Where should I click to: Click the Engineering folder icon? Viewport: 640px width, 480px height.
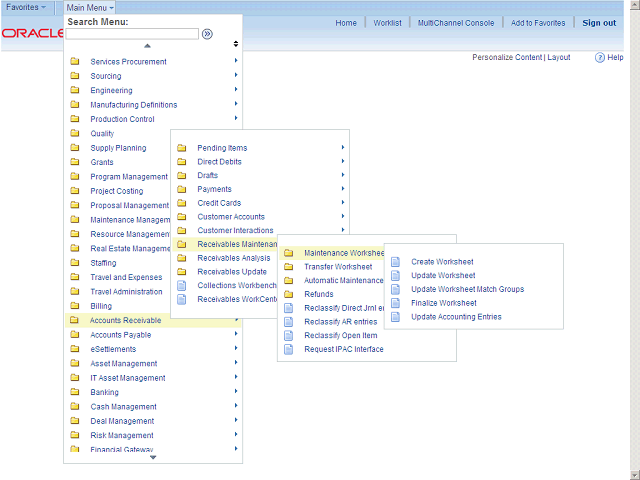[75, 90]
